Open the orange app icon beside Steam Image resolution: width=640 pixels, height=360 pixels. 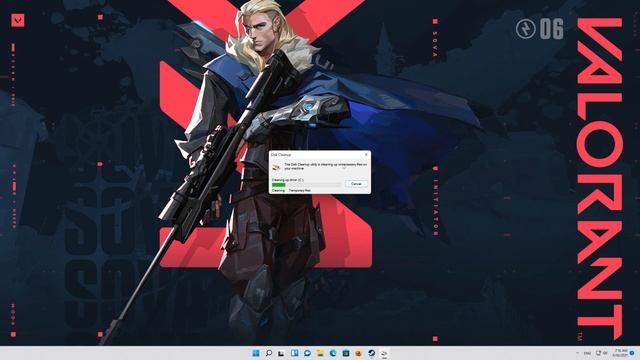tap(358, 353)
